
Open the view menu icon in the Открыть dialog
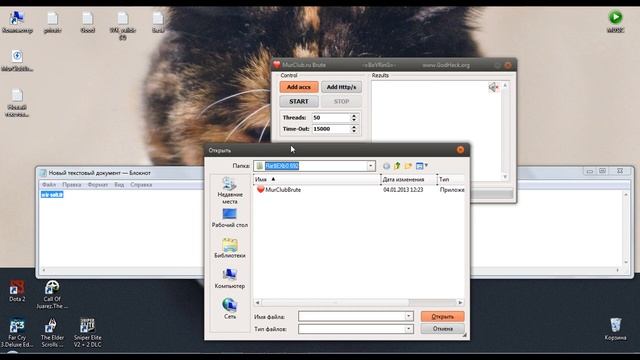point(421,166)
